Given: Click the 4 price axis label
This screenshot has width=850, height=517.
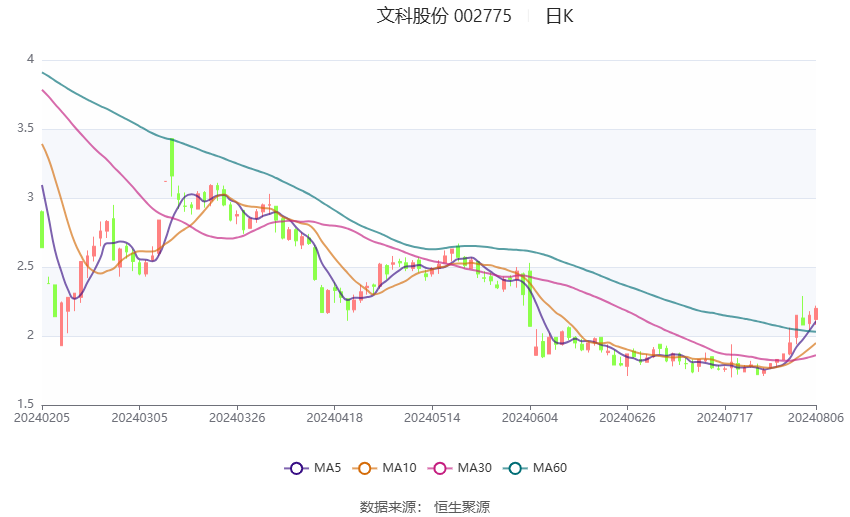Looking at the screenshot, I should coord(30,59).
